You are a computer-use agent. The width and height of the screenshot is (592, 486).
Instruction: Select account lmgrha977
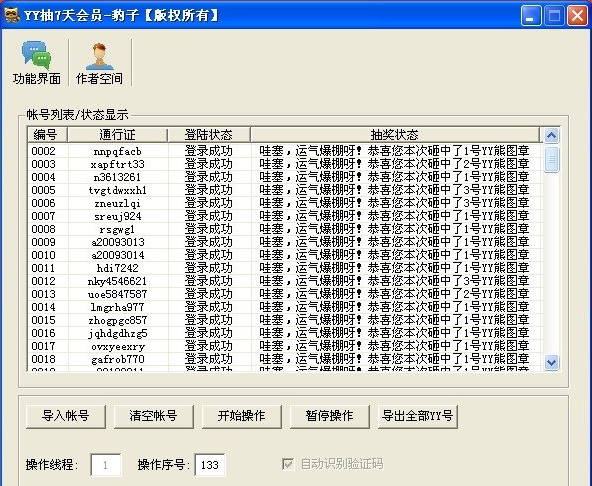pos(117,307)
